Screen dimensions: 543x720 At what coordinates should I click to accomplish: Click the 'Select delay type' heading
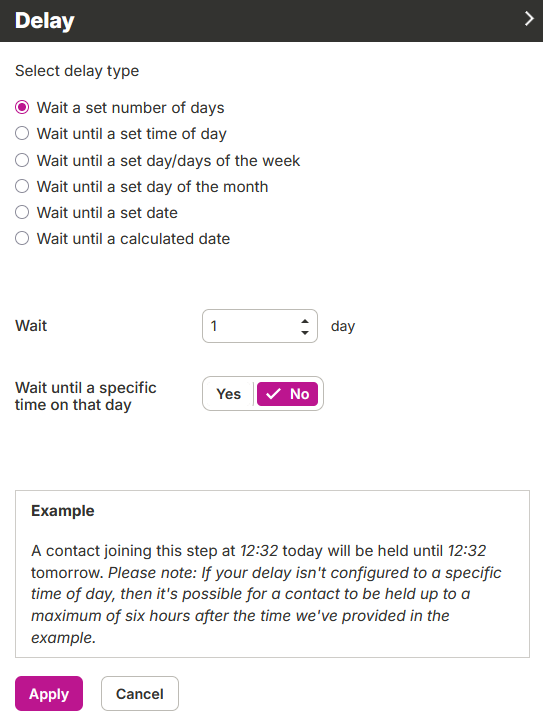click(x=77, y=71)
